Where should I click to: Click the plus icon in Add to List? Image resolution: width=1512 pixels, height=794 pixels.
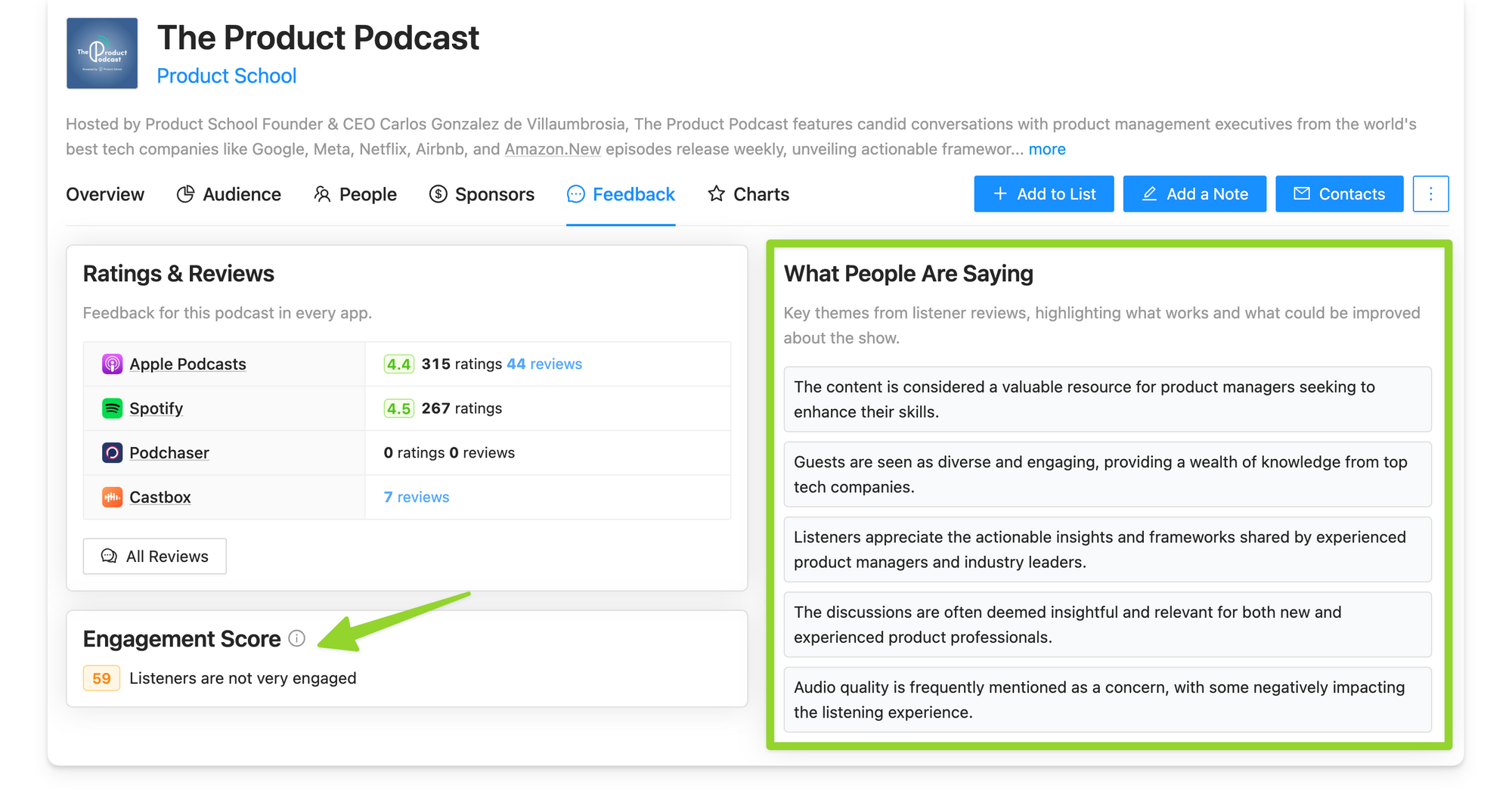click(x=999, y=194)
